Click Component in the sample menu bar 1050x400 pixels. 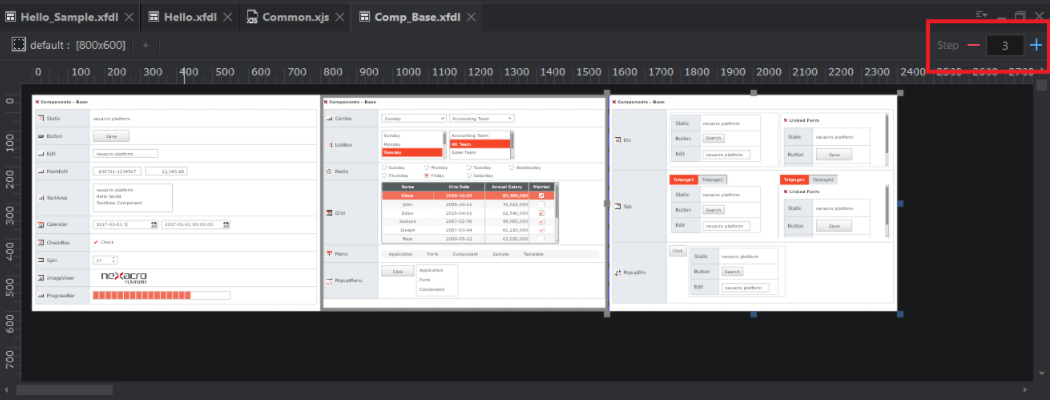465,255
